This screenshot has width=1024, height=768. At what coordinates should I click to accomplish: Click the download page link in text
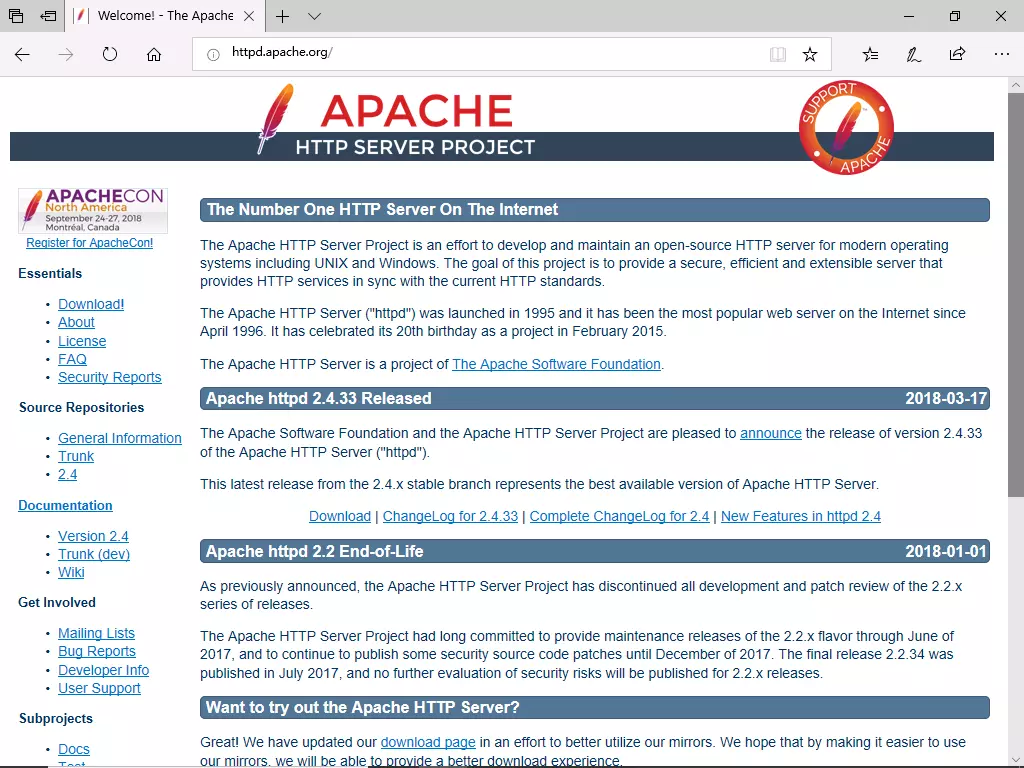pyautogui.click(x=428, y=743)
